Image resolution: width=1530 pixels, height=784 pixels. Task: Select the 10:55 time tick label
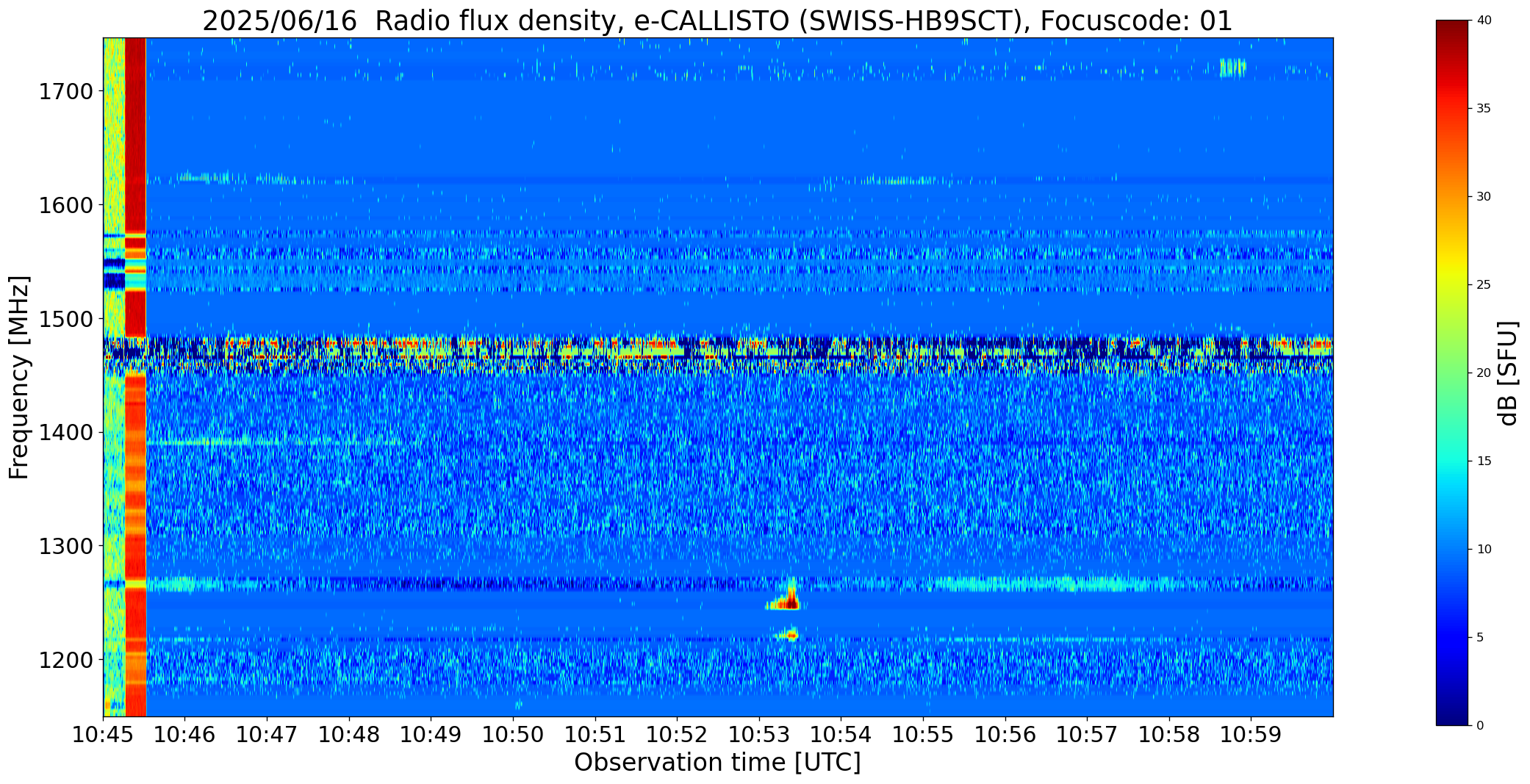pyautogui.click(x=923, y=734)
